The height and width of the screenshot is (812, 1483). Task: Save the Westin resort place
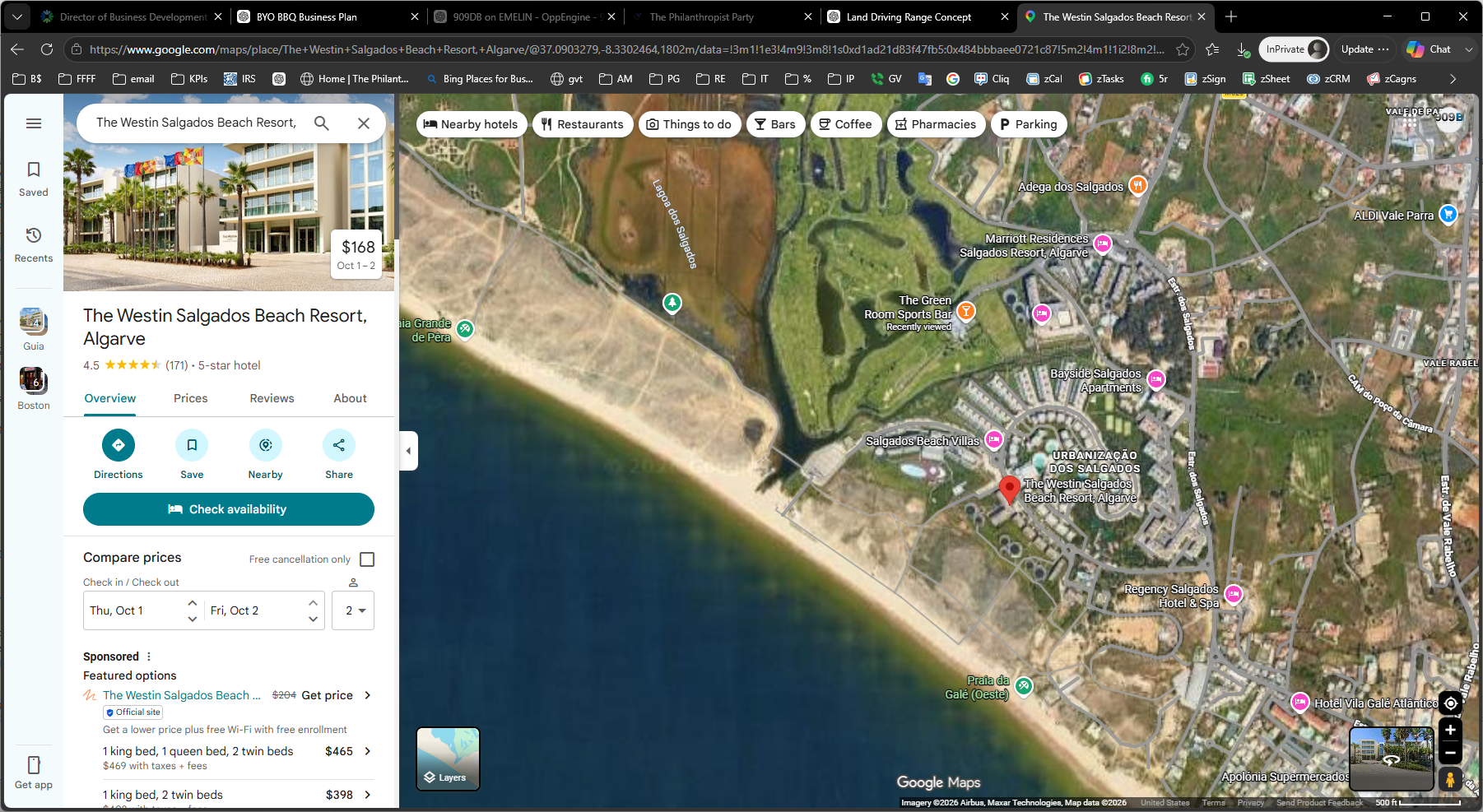point(192,445)
